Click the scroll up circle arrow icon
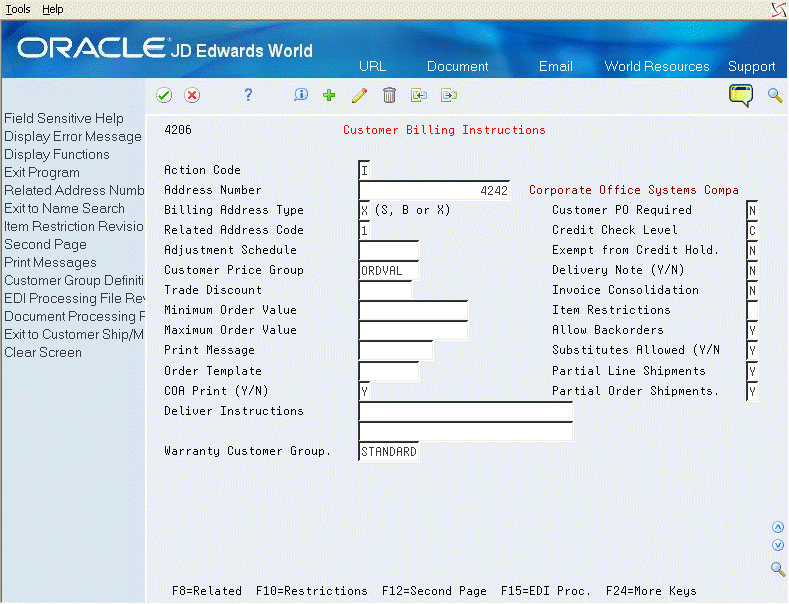Viewport: 789px width, 604px height. coord(778,527)
